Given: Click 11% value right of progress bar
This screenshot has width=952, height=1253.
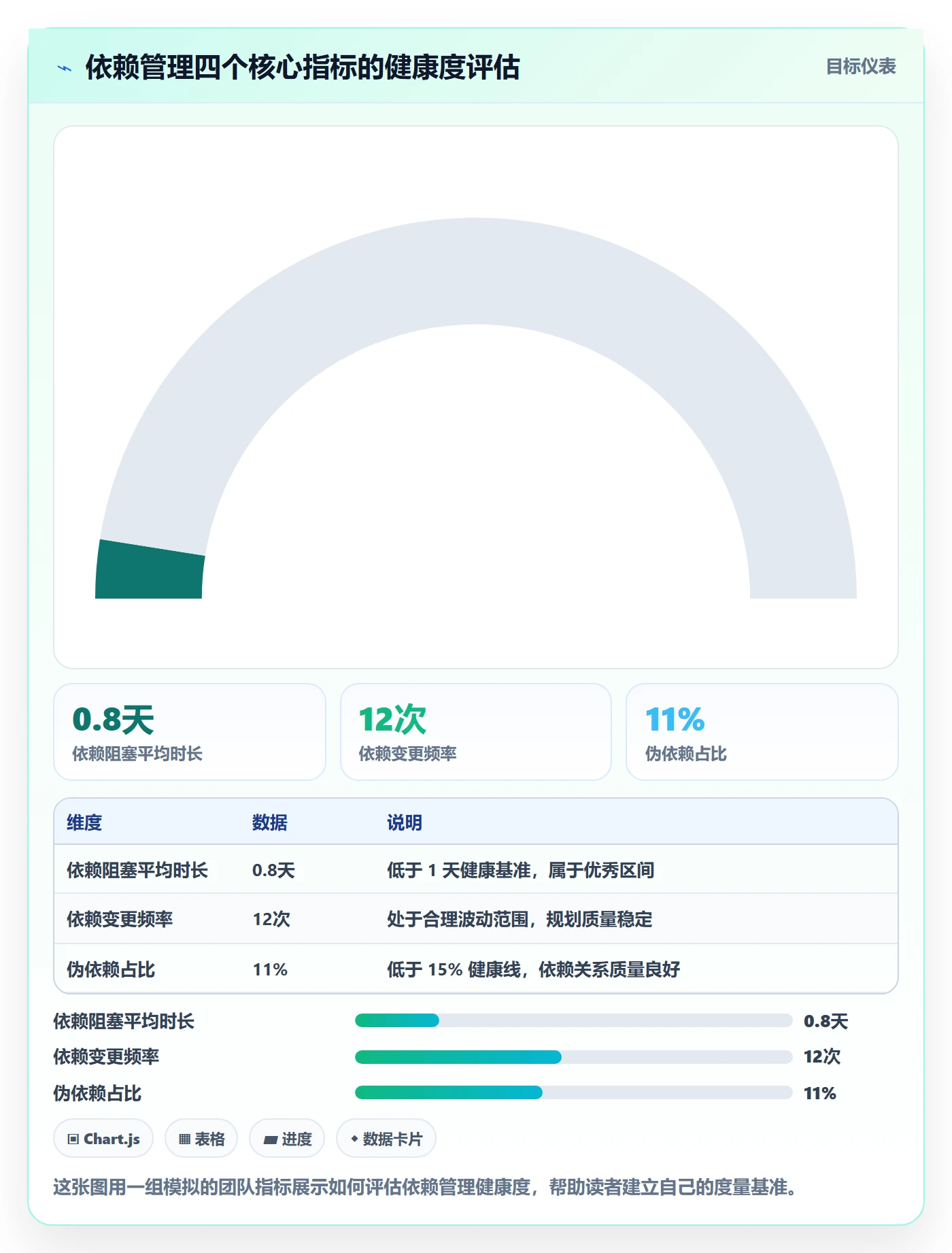Looking at the screenshot, I should (820, 1093).
